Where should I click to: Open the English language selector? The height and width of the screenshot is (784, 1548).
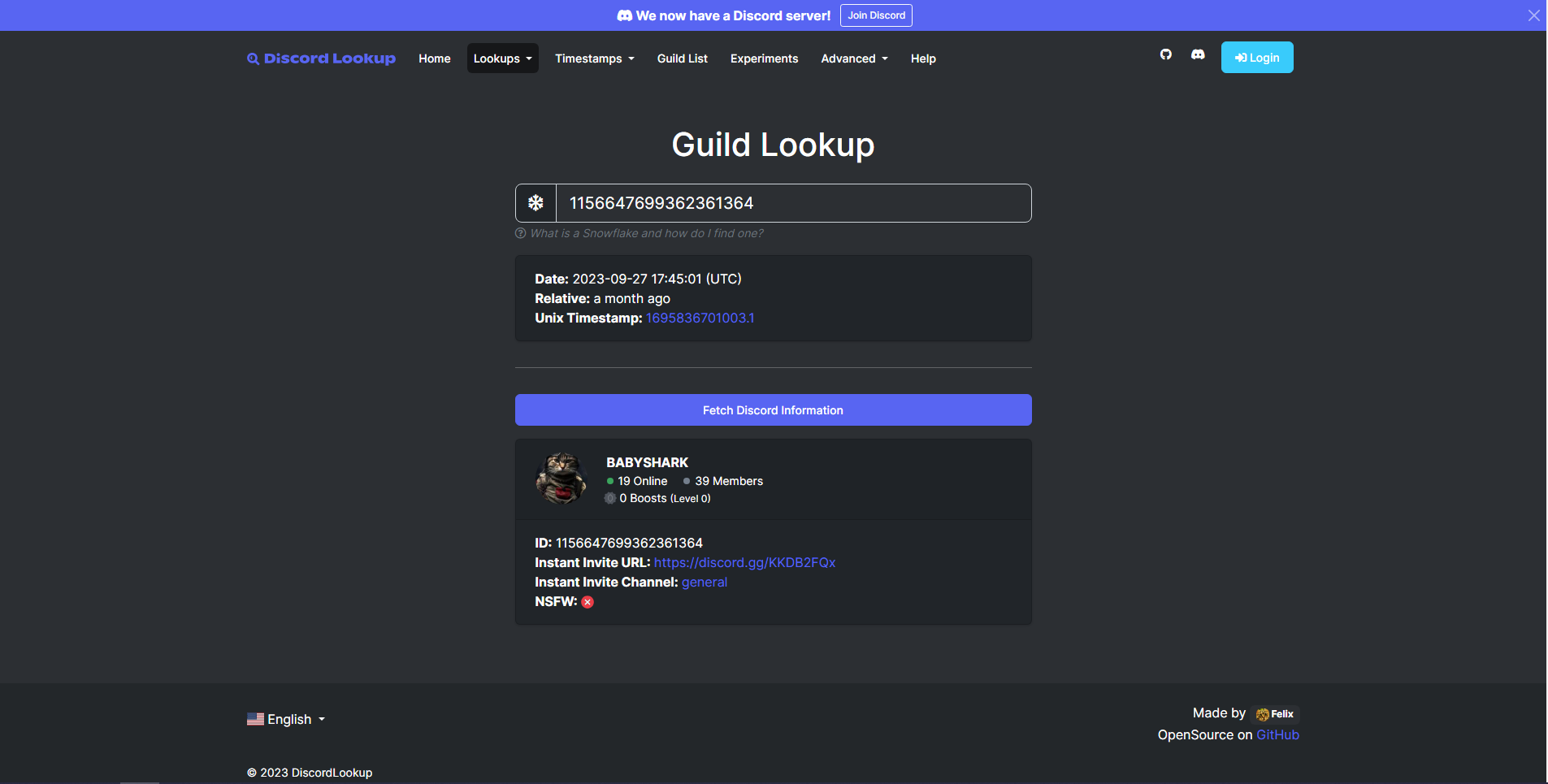[286, 719]
